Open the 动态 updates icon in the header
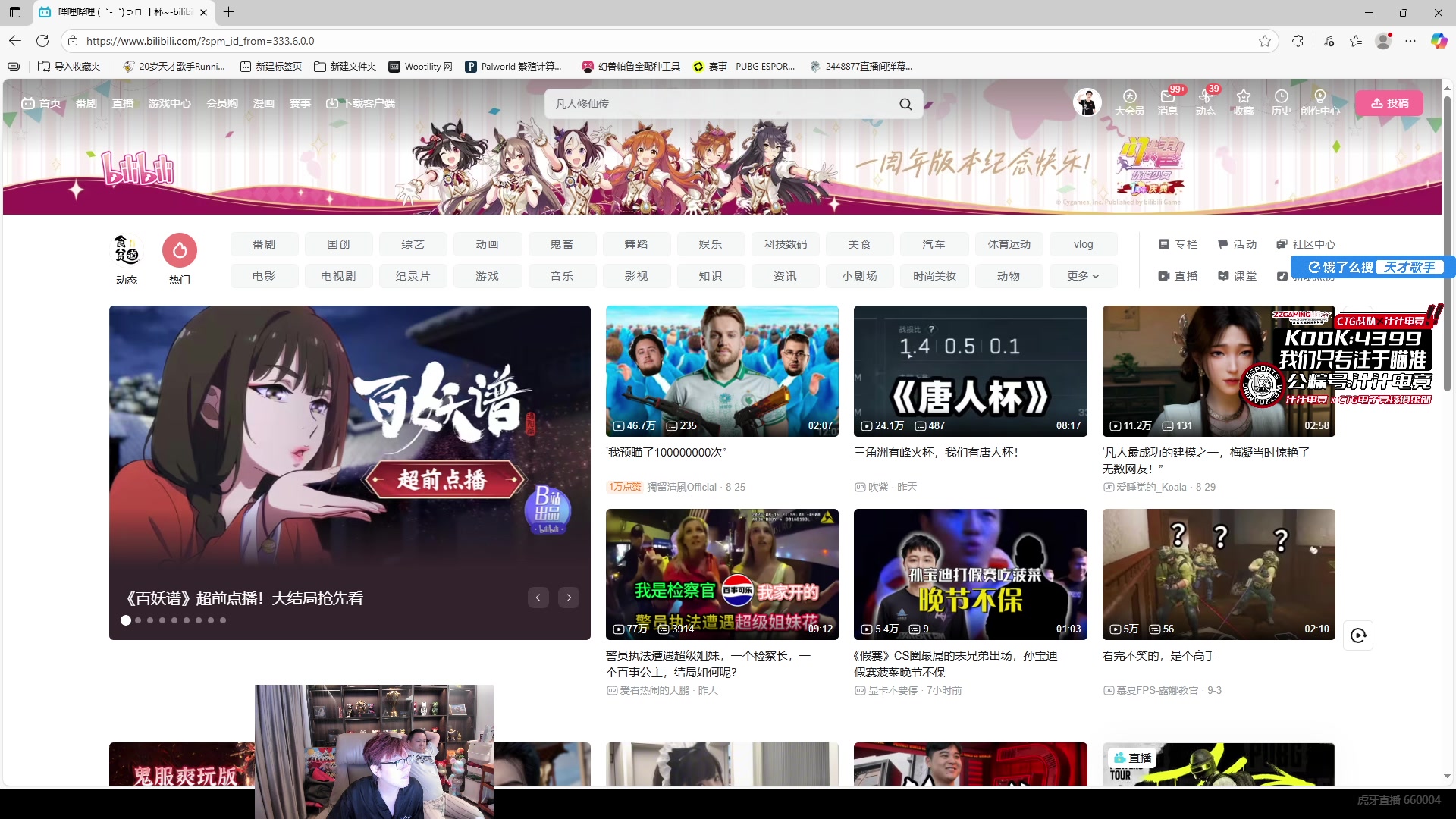Image resolution: width=1456 pixels, height=819 pixels. [x=1206, y=102]
